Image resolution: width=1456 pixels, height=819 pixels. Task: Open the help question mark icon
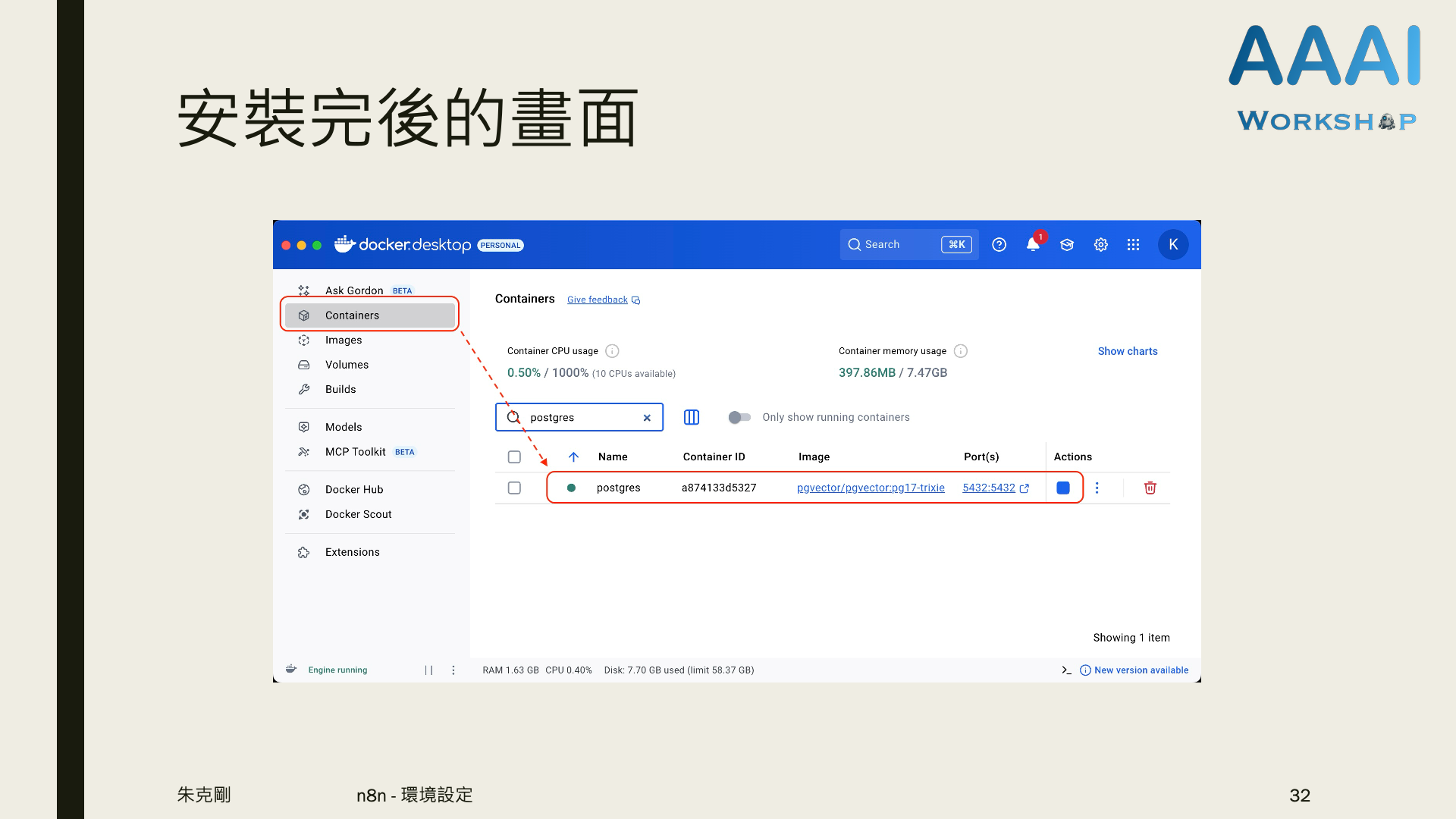pyautogui.click(x=999, y=244)
